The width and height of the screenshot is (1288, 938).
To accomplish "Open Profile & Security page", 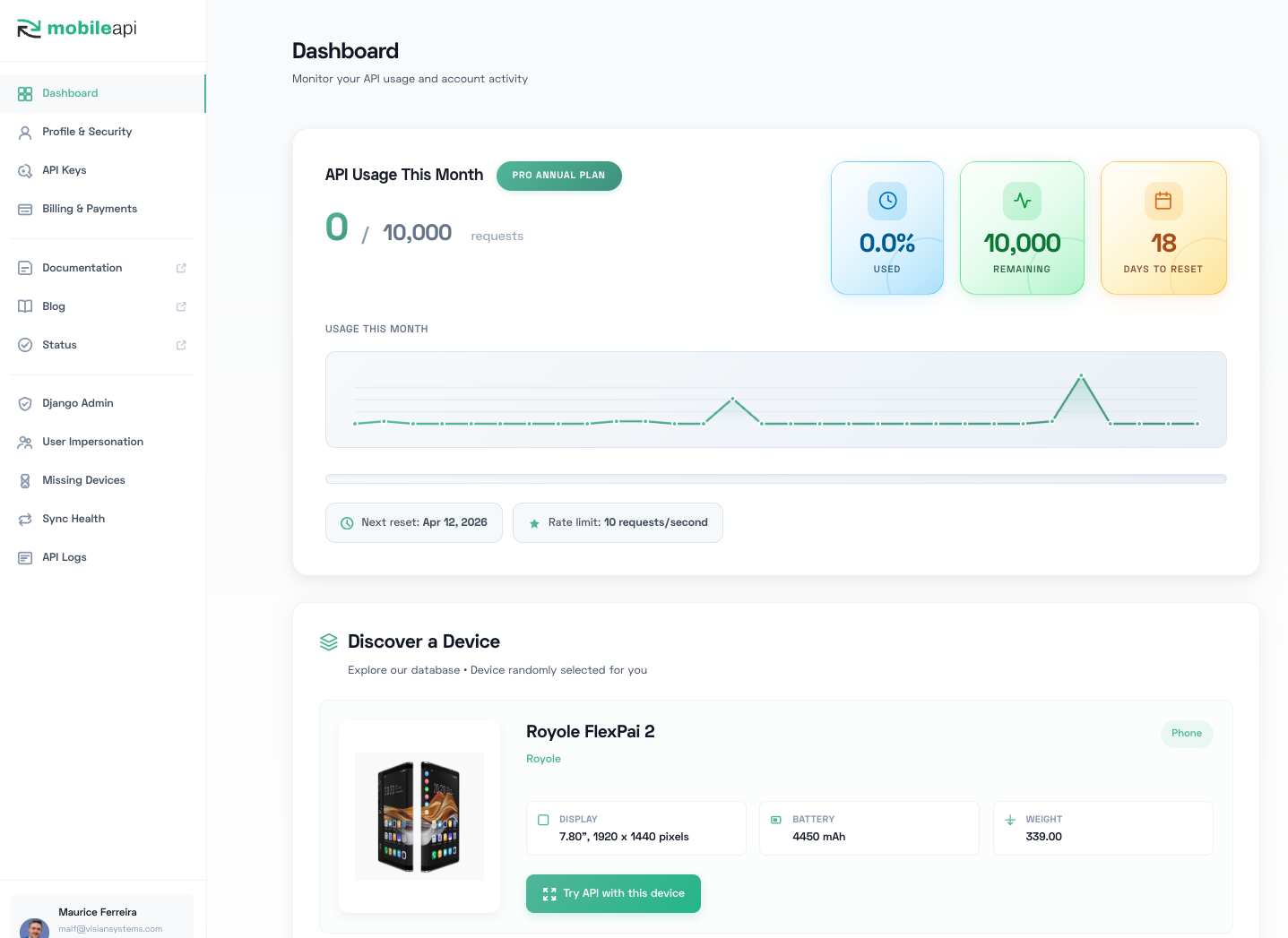I will tap(87, 132).
